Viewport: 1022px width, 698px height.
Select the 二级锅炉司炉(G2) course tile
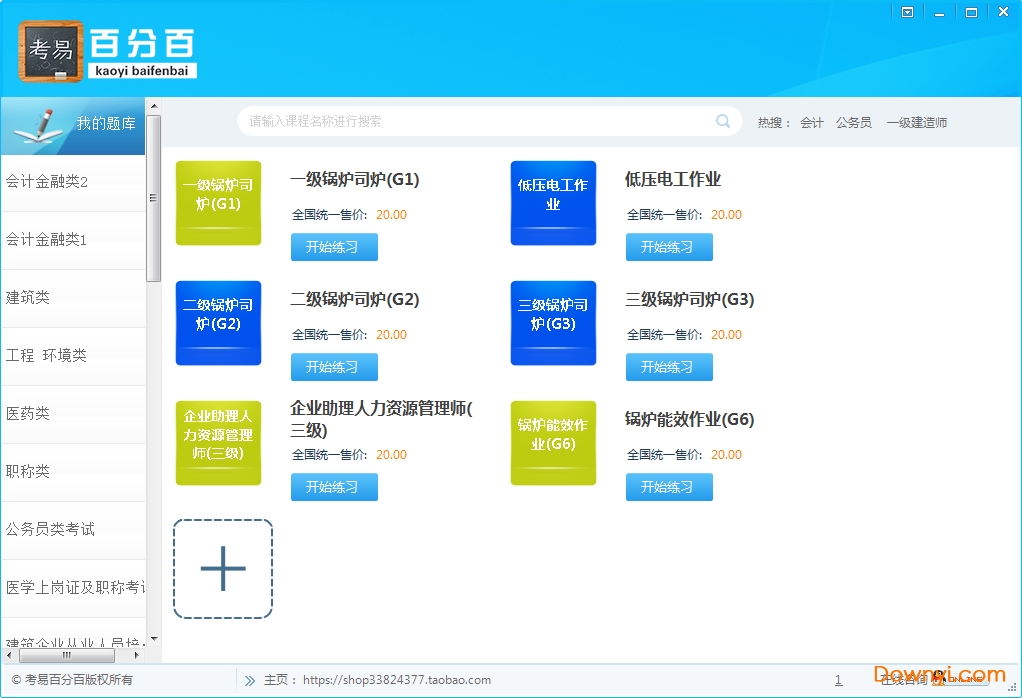pos(218,323)
